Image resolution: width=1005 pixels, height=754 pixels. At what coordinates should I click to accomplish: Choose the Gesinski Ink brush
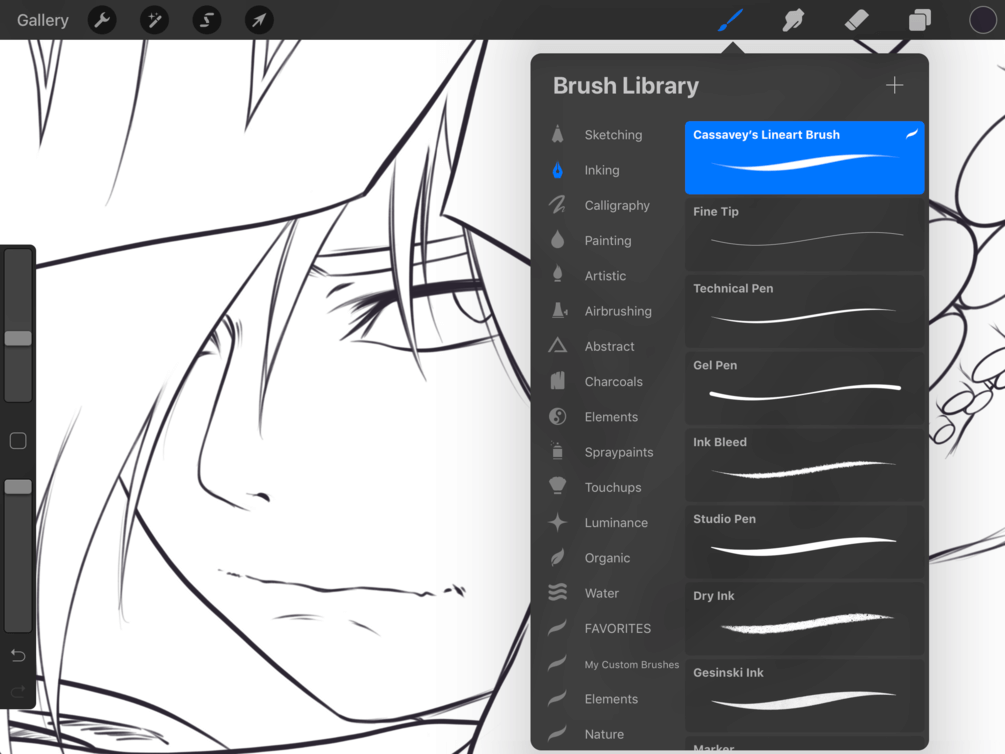tap(804, 696)
